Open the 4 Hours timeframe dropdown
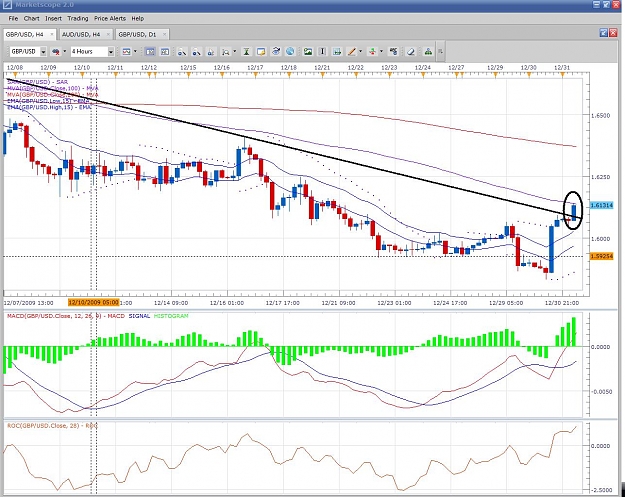 tap(92, 51)
